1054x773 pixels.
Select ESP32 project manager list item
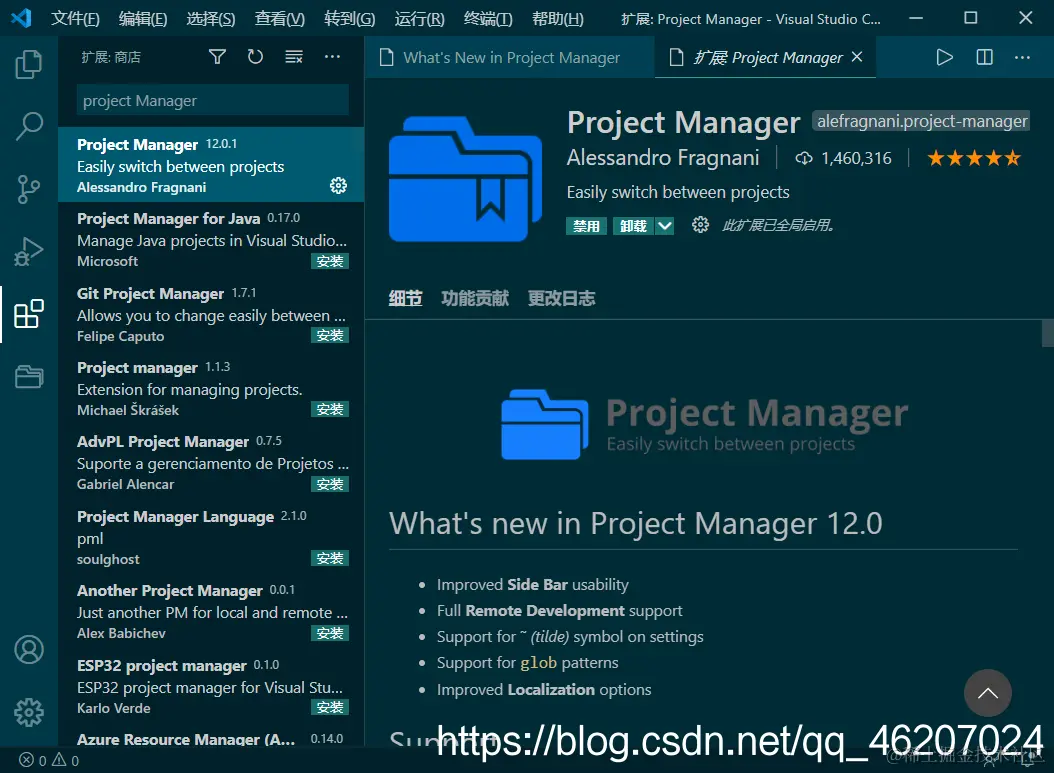(211, 685)
